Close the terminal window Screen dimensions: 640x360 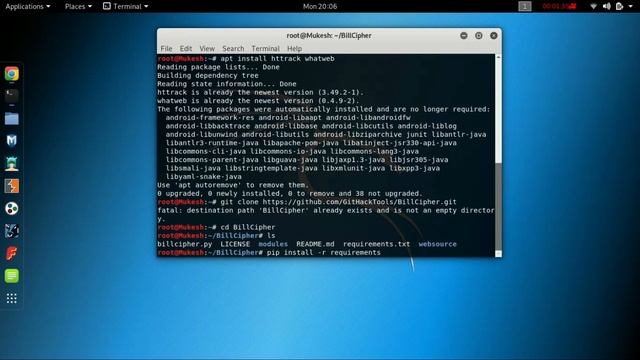[493, 36]
